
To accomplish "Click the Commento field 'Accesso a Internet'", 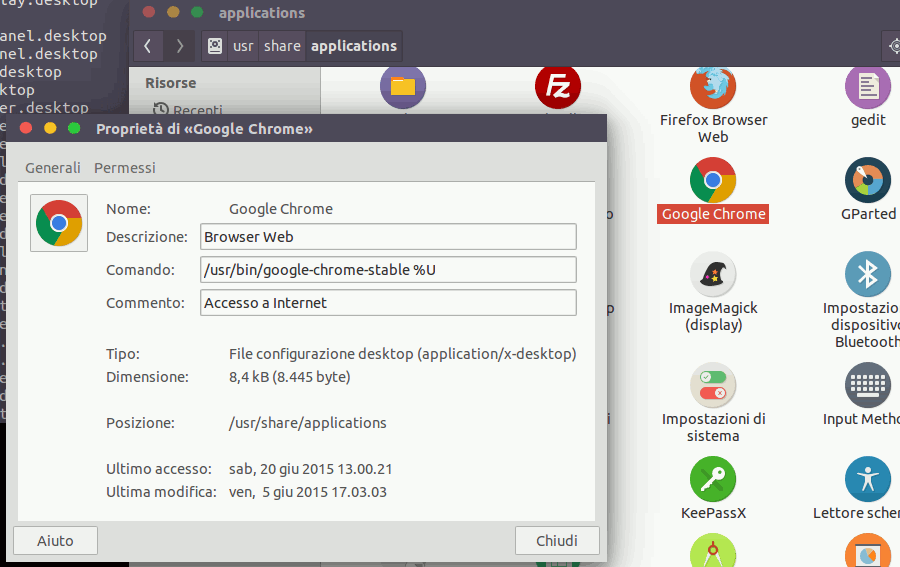I will pos(388,302).
